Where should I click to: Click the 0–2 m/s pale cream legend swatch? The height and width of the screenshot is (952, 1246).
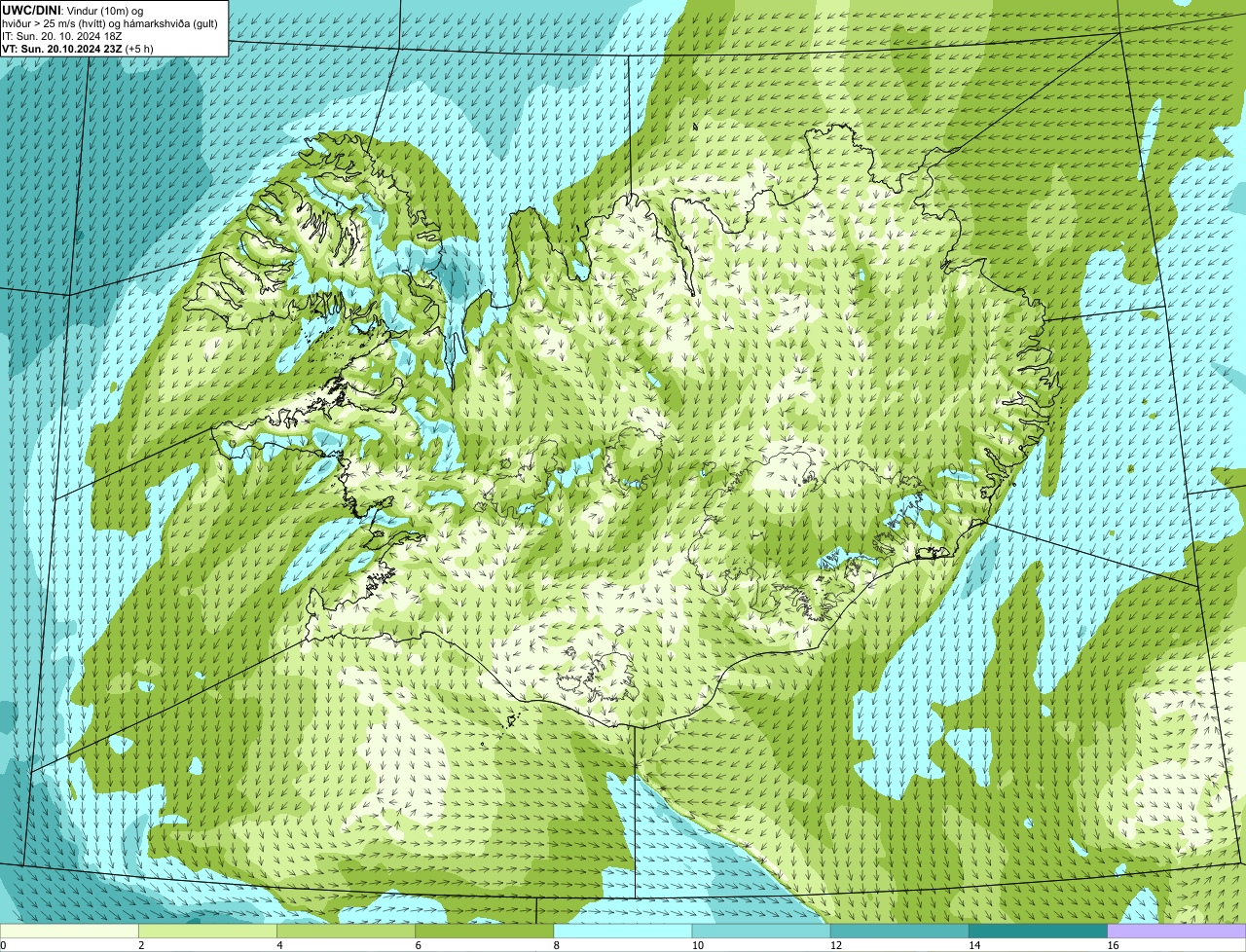70,931
